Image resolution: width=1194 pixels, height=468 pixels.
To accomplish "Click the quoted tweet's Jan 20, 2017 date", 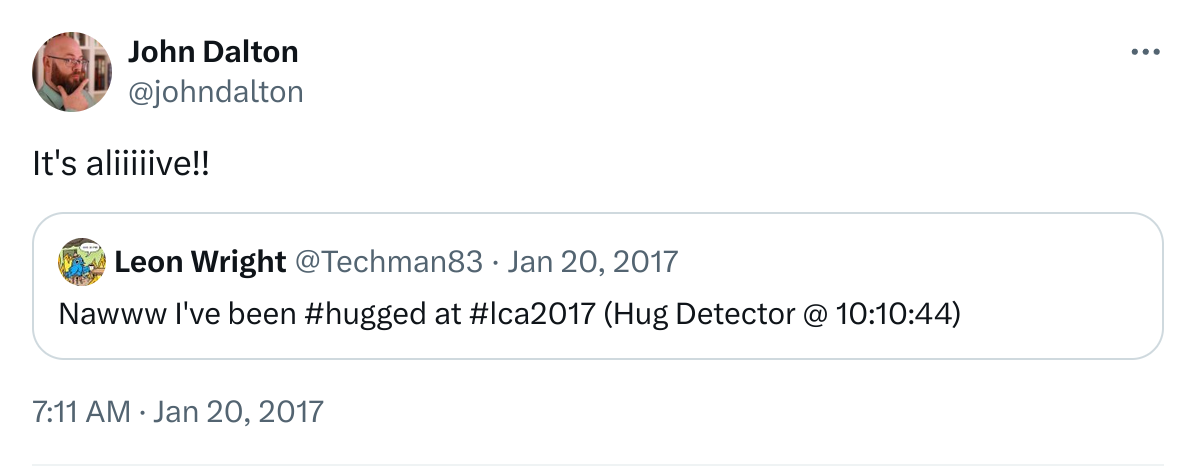I will point(594,262).
